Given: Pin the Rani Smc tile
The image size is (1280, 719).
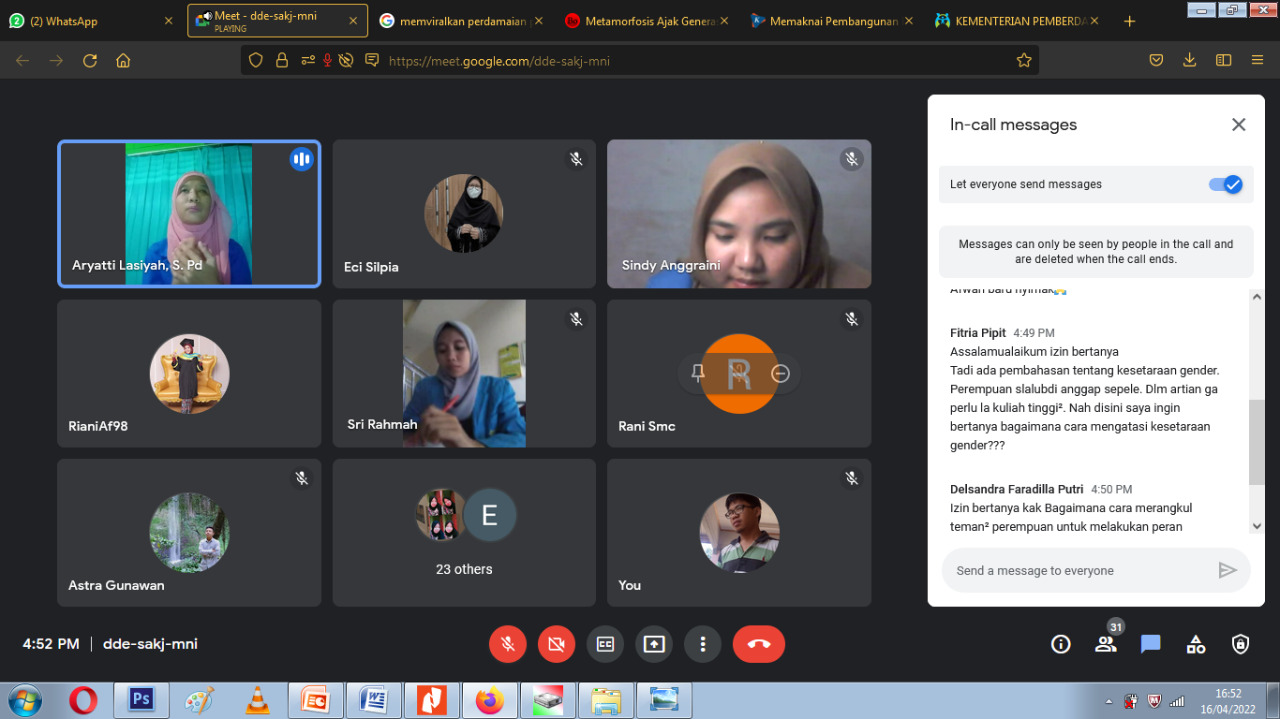Looking at the screenshot, I should pos(698,373).
